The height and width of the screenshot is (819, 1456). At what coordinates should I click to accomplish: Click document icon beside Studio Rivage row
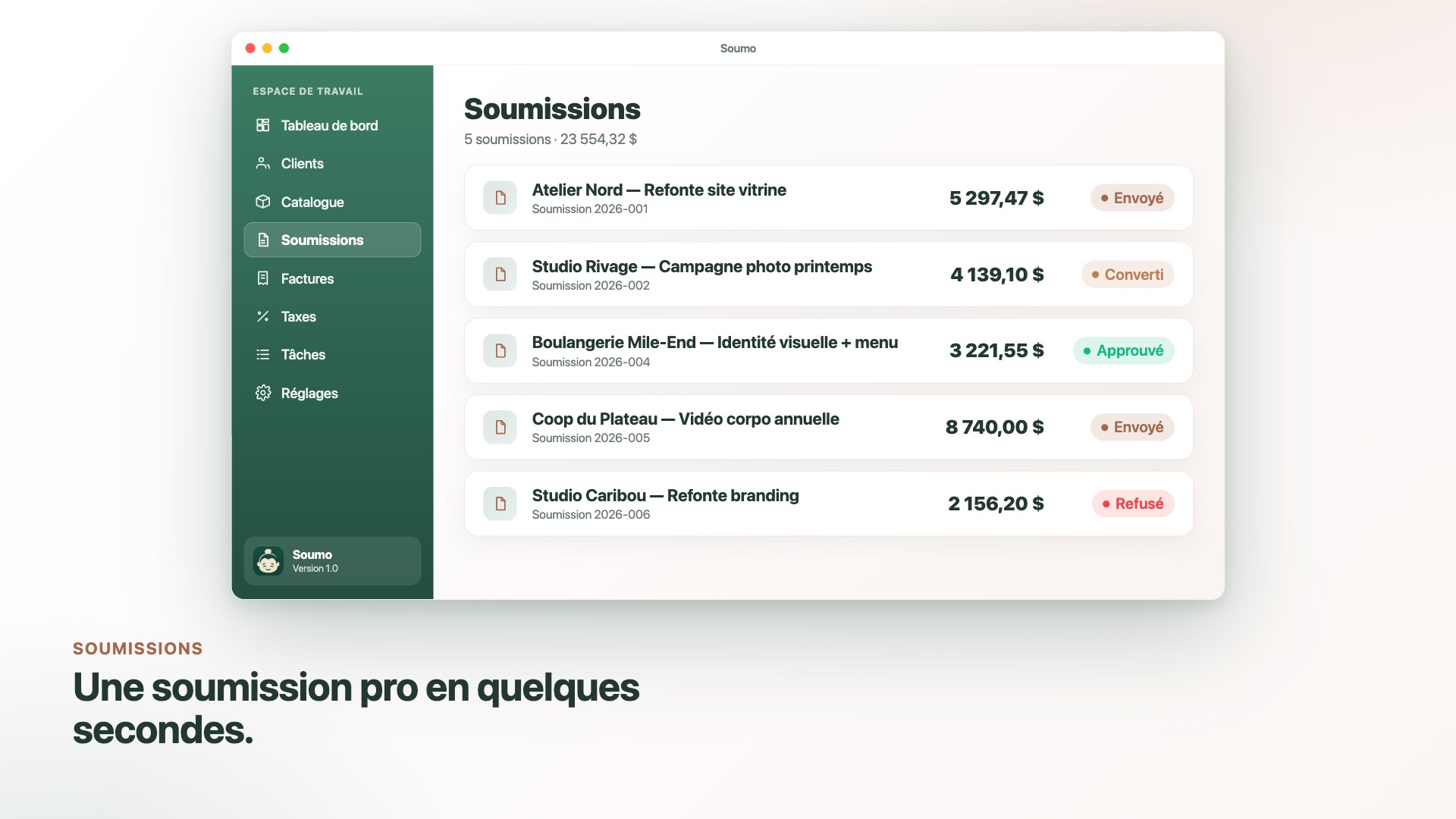tap(500, 274)
